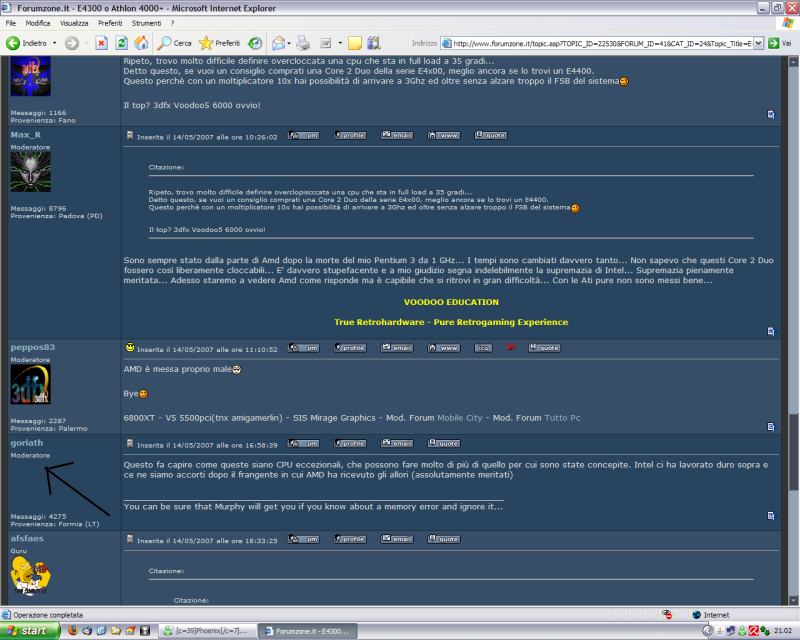This screenshot has width=800, height=640.
Task: Click Max_R's alien face avatar
Action: click(x=31, y=172)
